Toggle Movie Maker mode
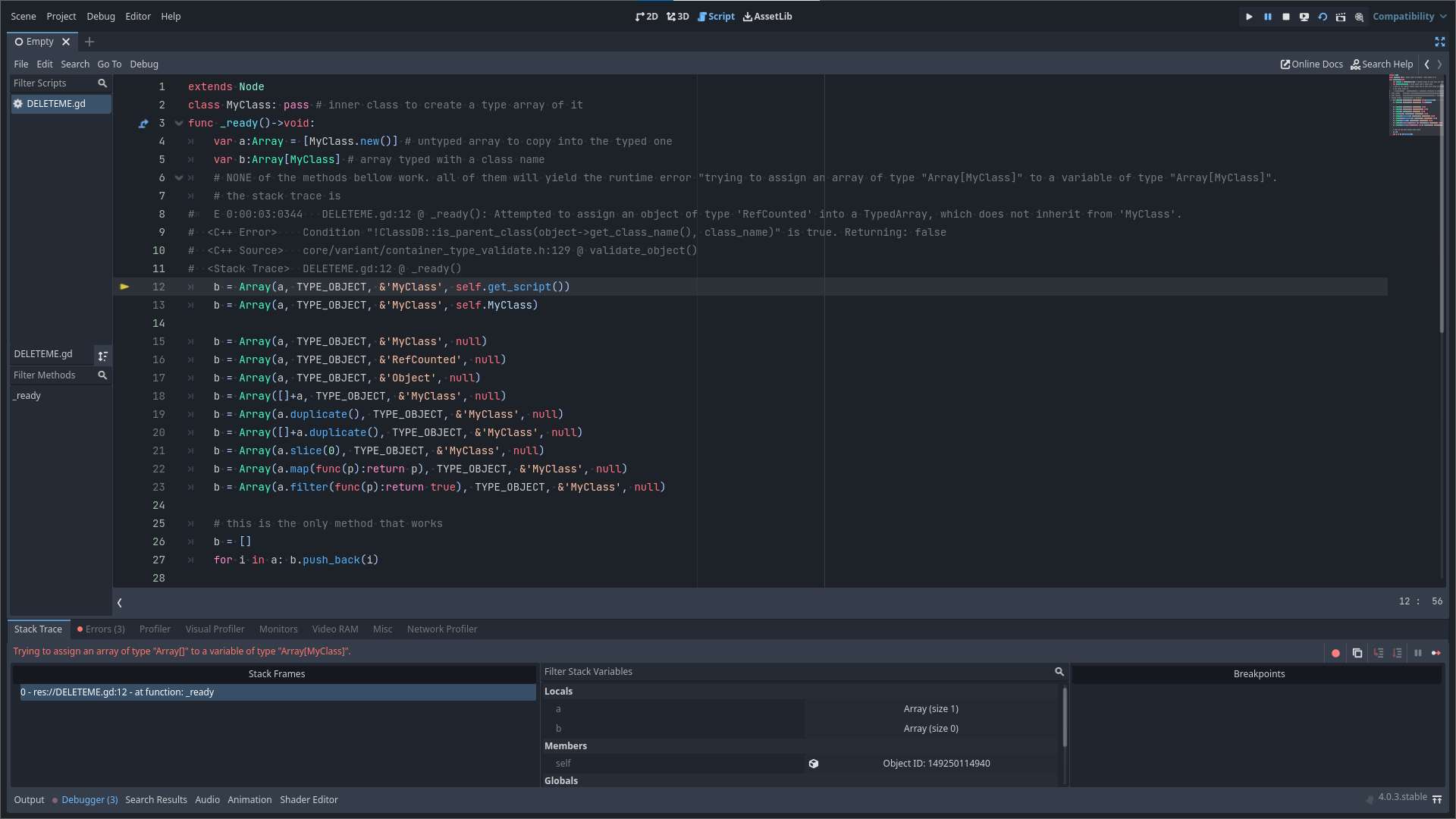 coord(1341,16)
